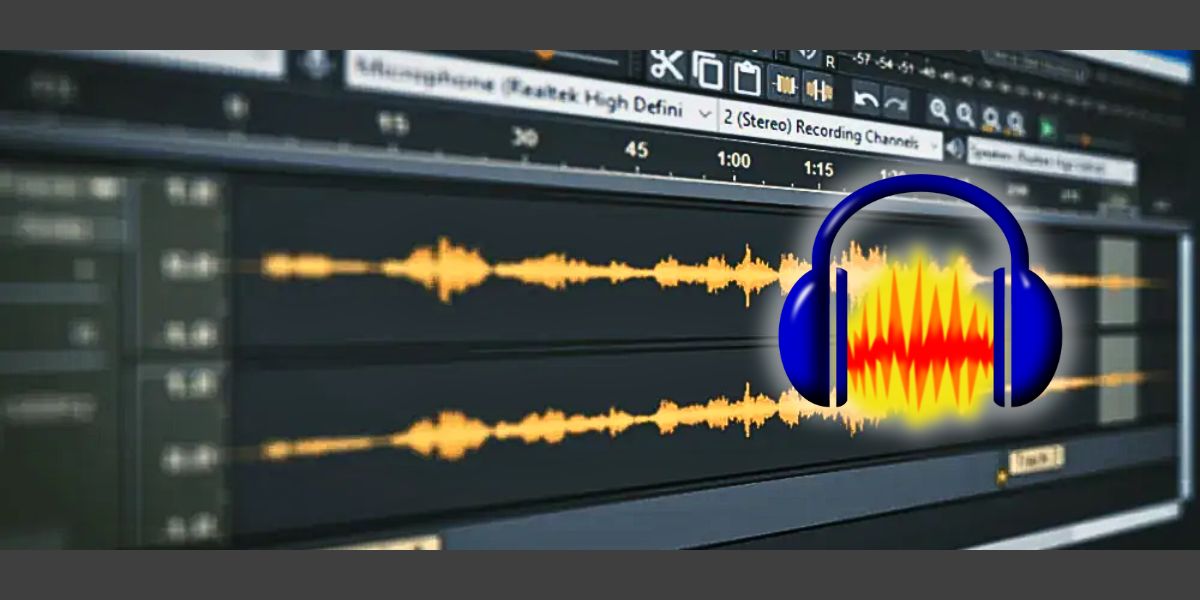This screenshot has height=600, width=1200.
Task: Open the Microphone (Realtek High Defini dropdown
Action: click(x=531, y=91)
